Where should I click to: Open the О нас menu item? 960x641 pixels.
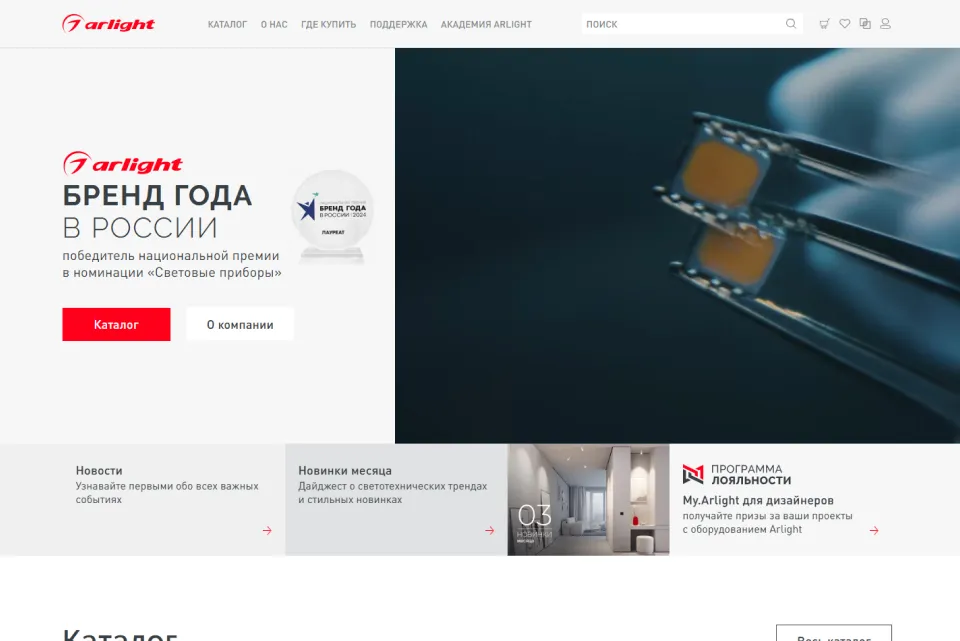(x=274, y=24)
